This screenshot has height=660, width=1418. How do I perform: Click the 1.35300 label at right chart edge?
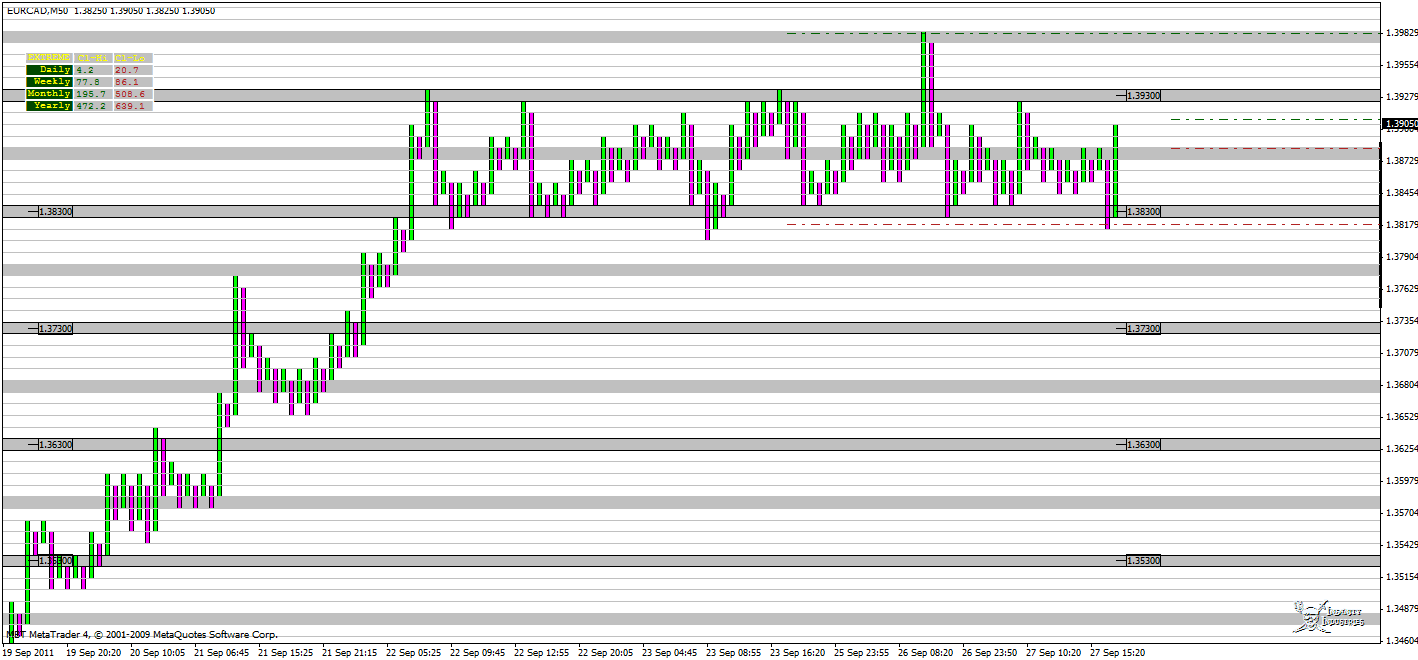click(x=1143, y=561)
